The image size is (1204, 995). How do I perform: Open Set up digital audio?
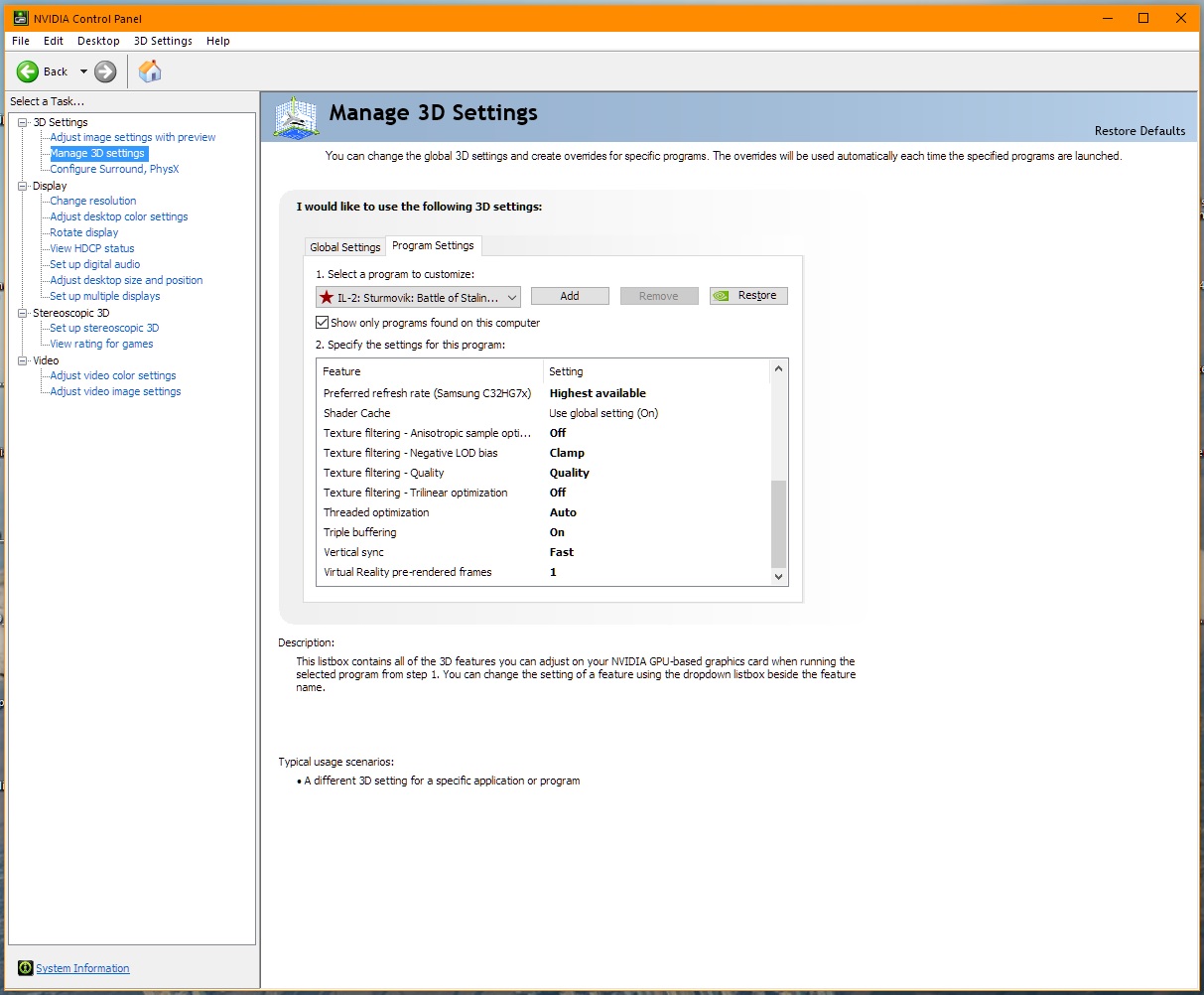(95, 264)
